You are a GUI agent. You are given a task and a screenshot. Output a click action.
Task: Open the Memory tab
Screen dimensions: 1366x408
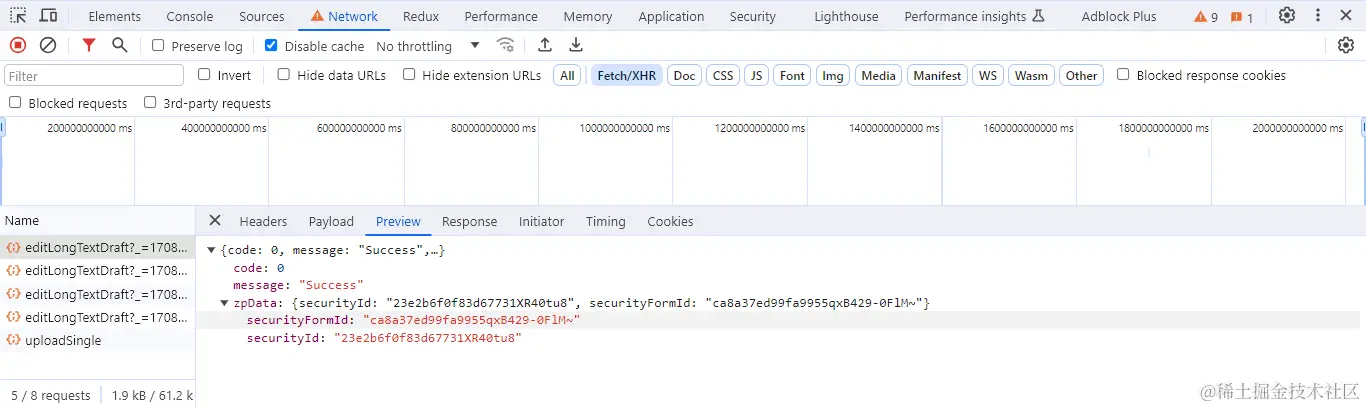point(588,16)
